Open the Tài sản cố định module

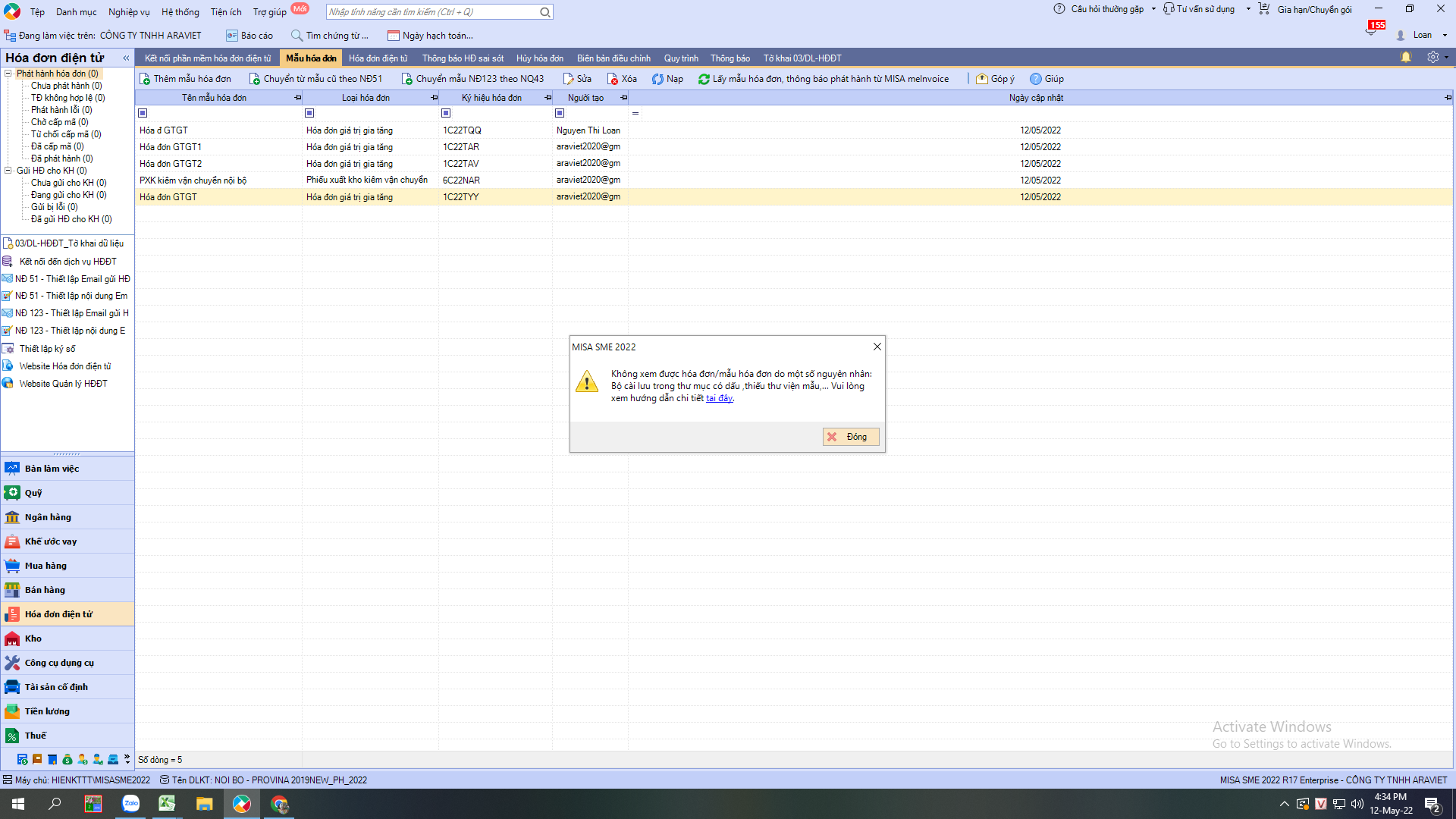[x=67, y=687]
